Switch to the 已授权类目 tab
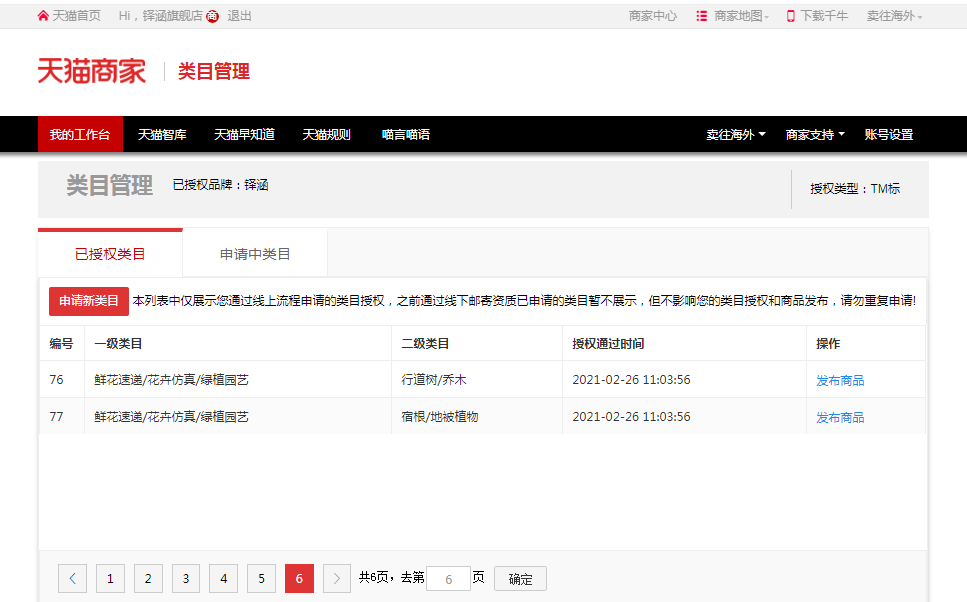Image resolution: width=967 pixels, height=602 pixels. point(110,254)
